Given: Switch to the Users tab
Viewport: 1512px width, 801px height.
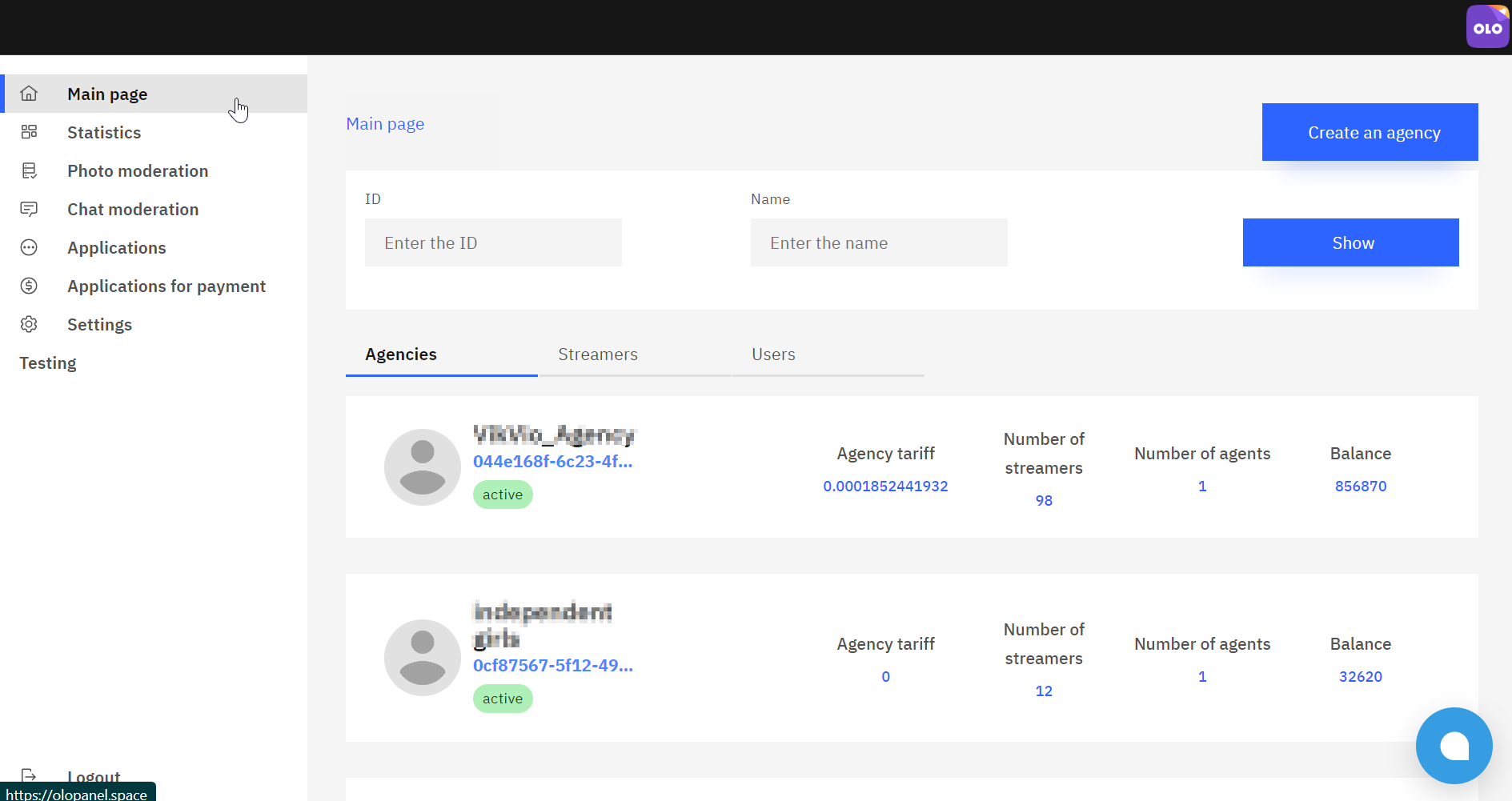Looking at the screenshot, I should (x=772, y=354).
